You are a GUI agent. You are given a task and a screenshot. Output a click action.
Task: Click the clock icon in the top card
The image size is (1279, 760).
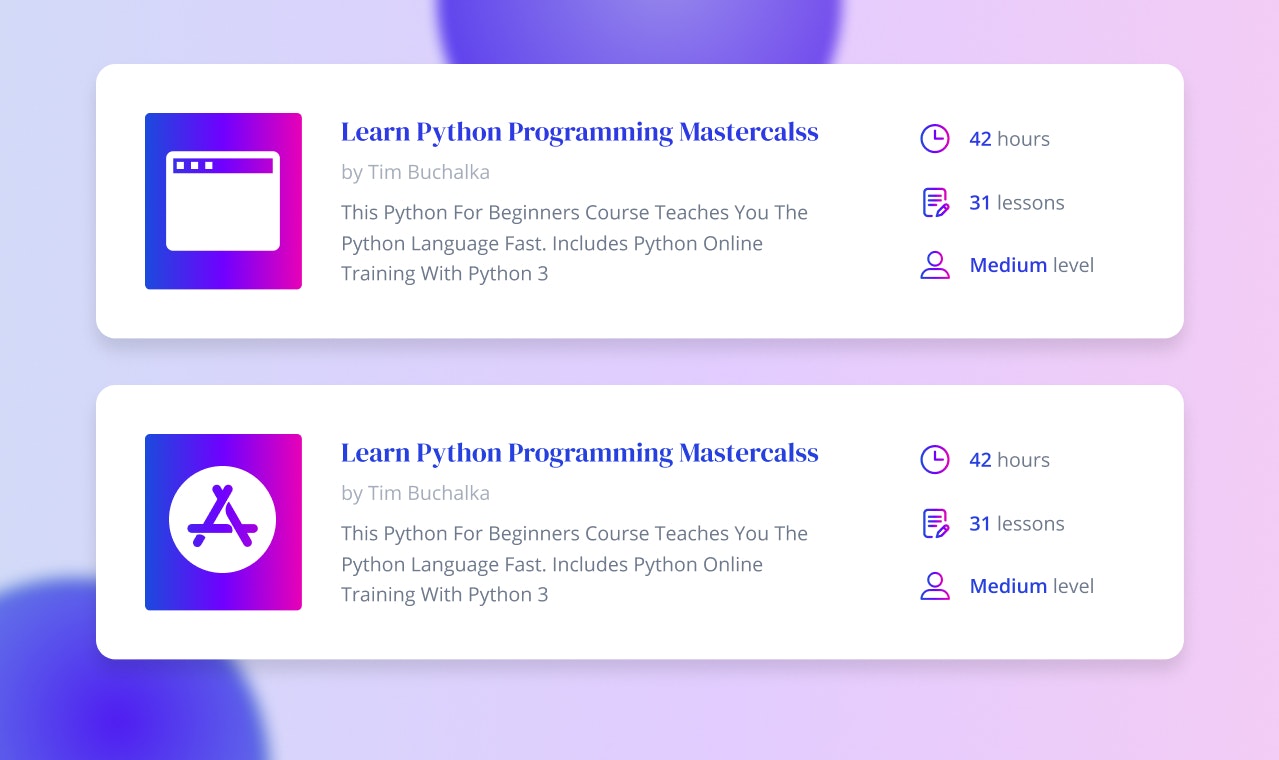(x=934, y=139)
